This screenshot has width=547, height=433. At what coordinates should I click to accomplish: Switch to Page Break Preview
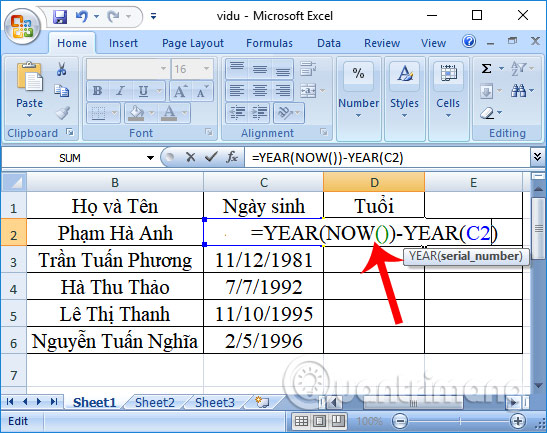pyautogui.click(x=338, y=421)
